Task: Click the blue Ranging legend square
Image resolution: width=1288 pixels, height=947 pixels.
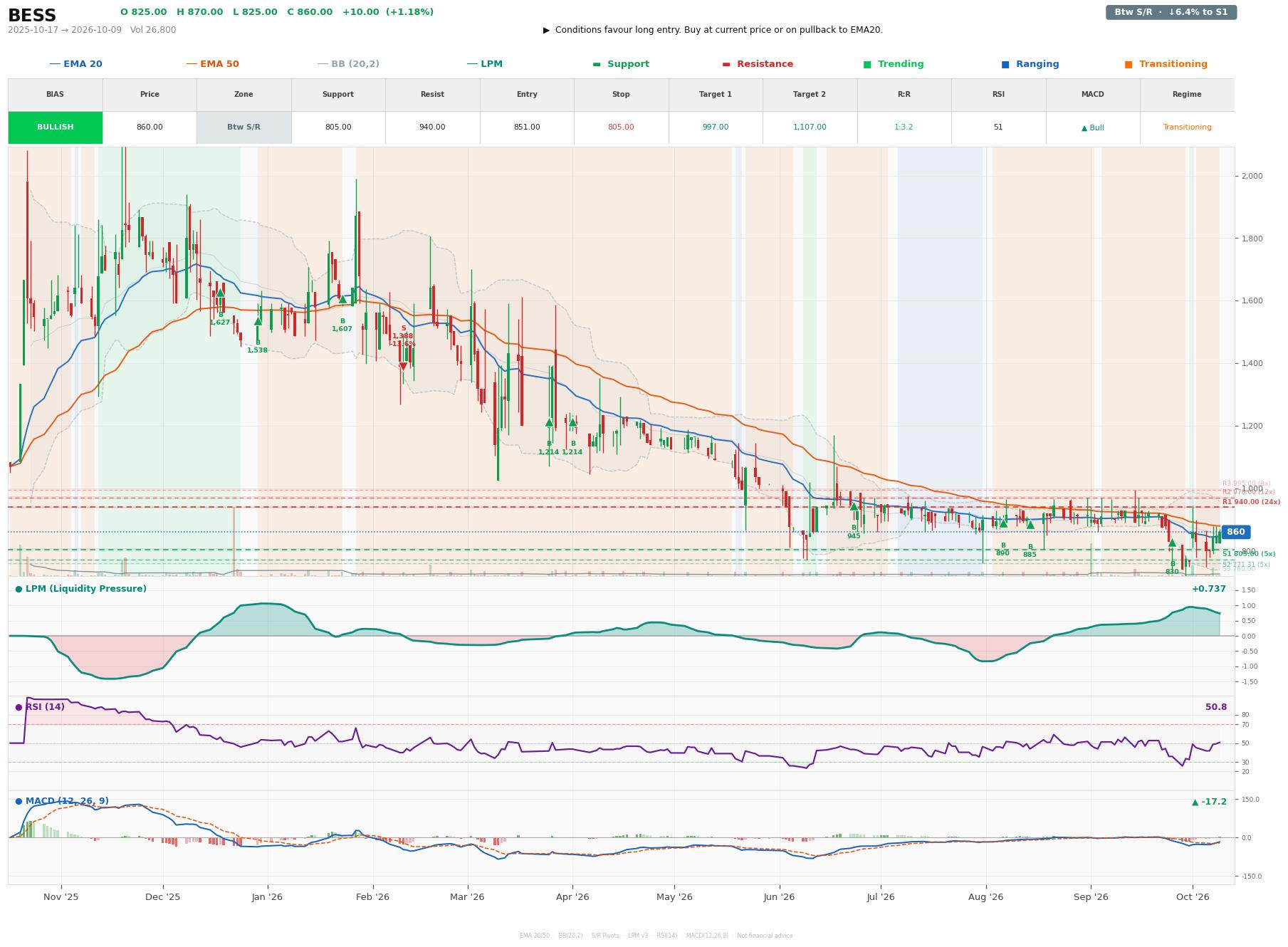Action: [1005, 64]
